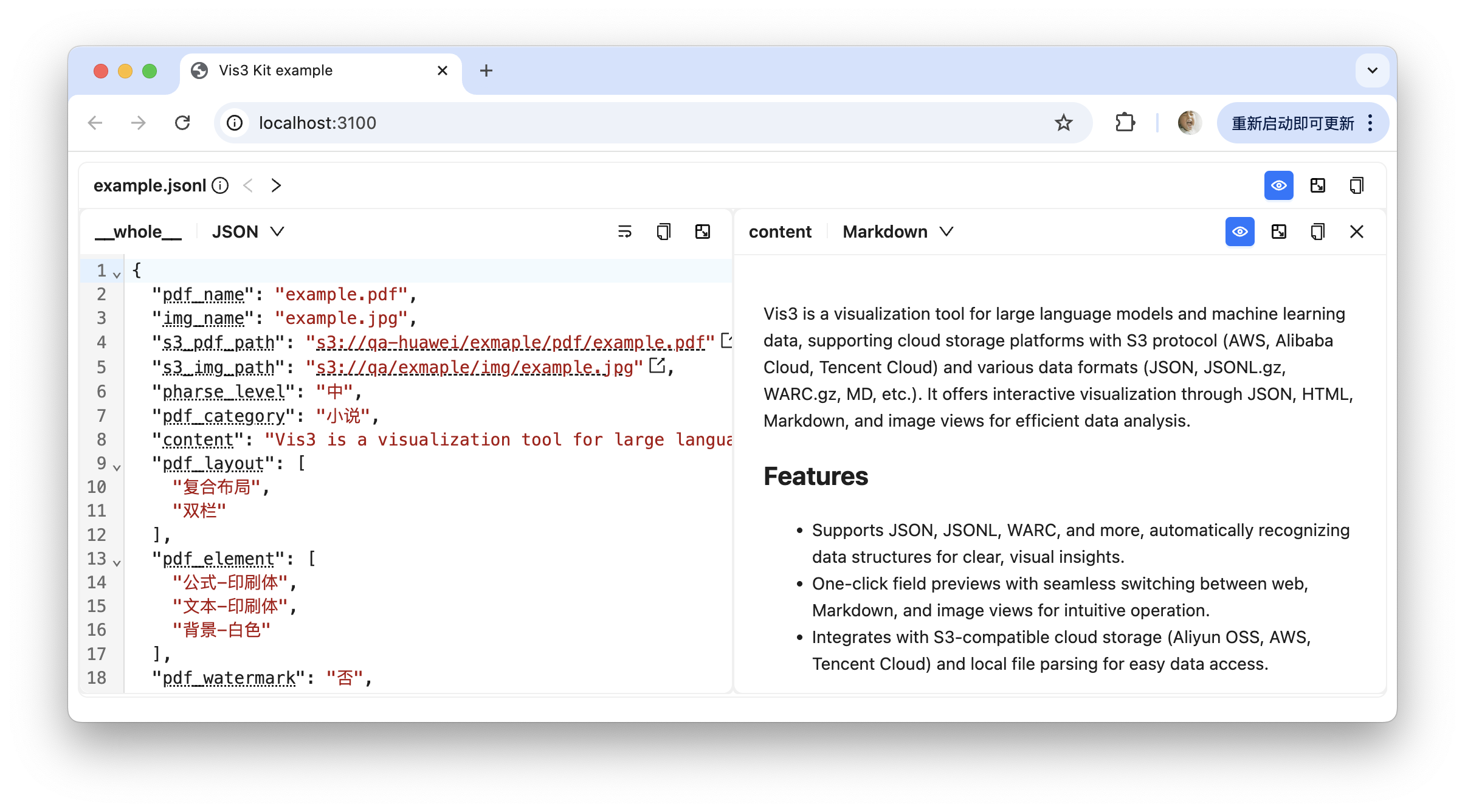Collapse the pdf_element array fold arrow

pos(117,563)
